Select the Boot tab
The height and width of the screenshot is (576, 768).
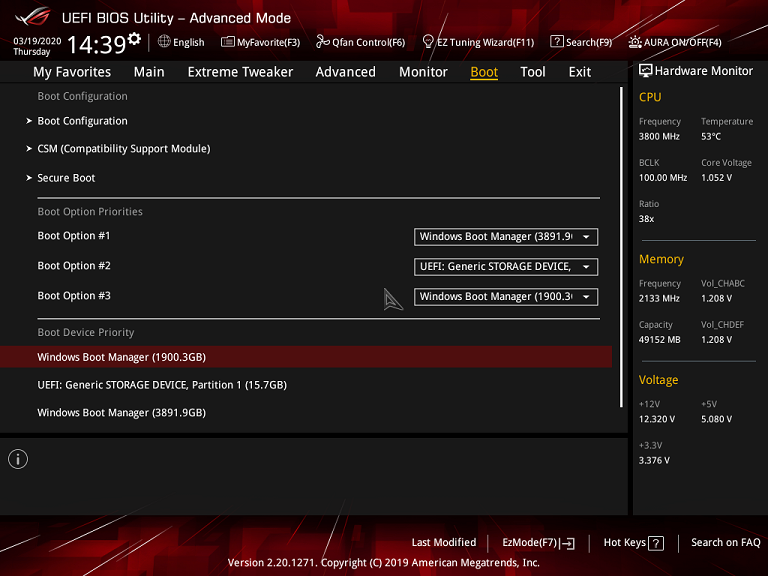[484, 72]
